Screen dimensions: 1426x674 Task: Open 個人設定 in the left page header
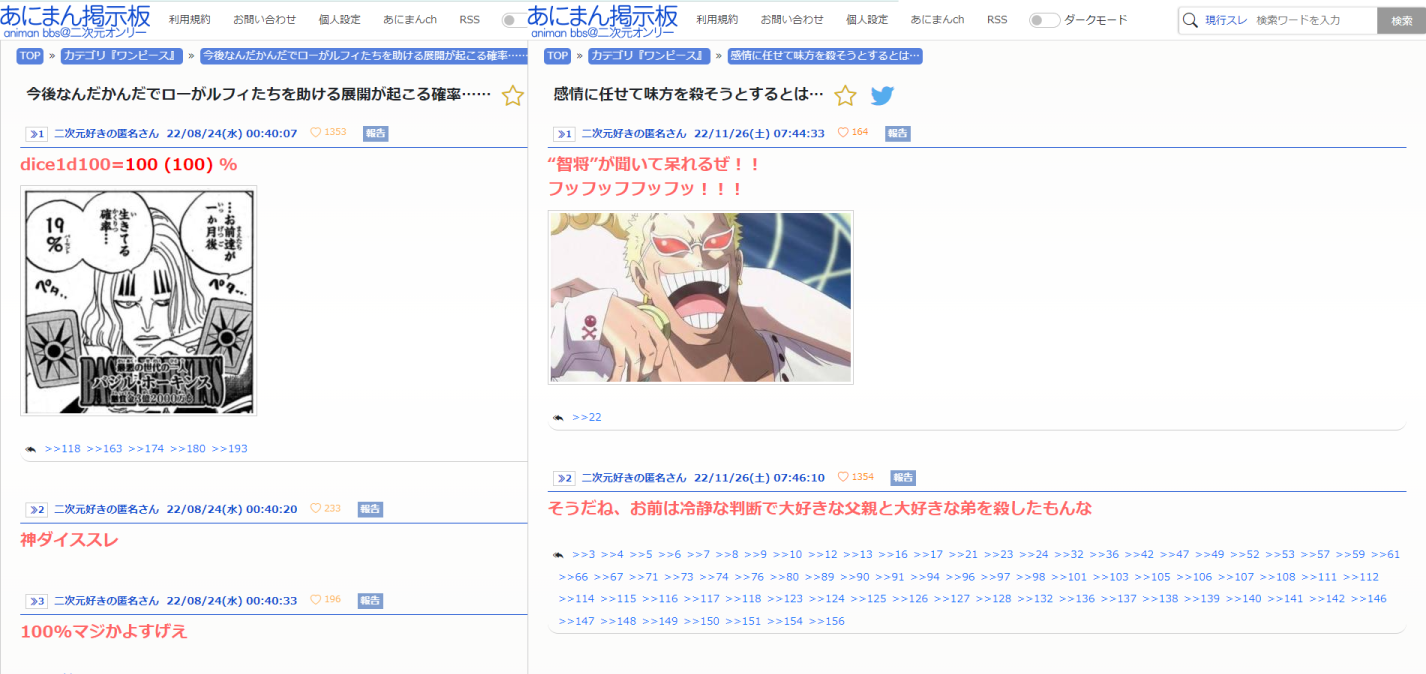tap(340, 20)
